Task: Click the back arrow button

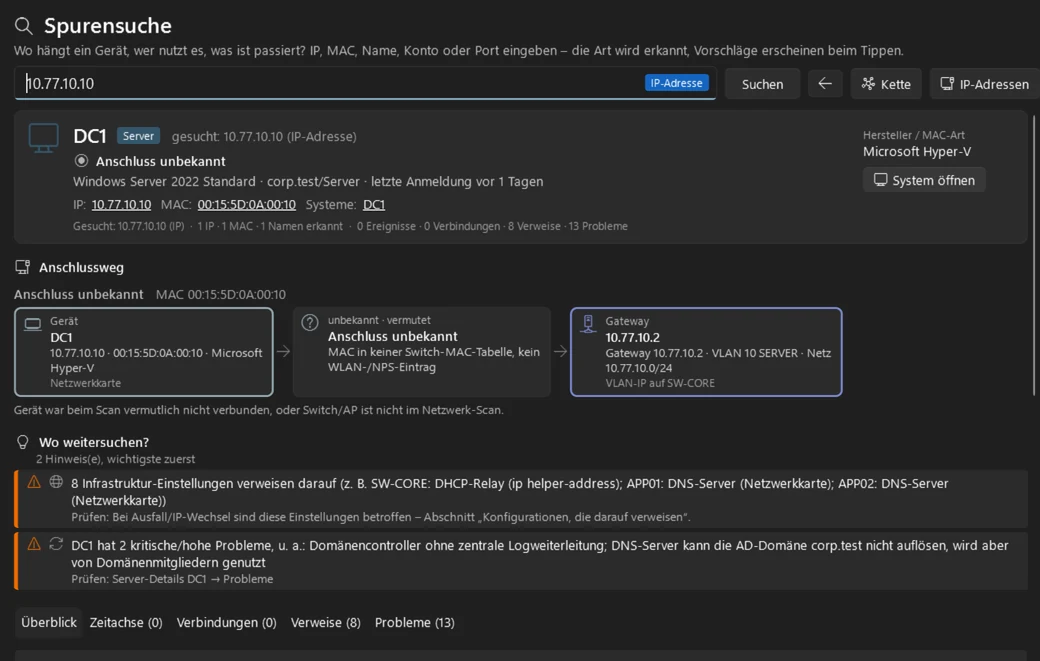Action: coord(825,84)
